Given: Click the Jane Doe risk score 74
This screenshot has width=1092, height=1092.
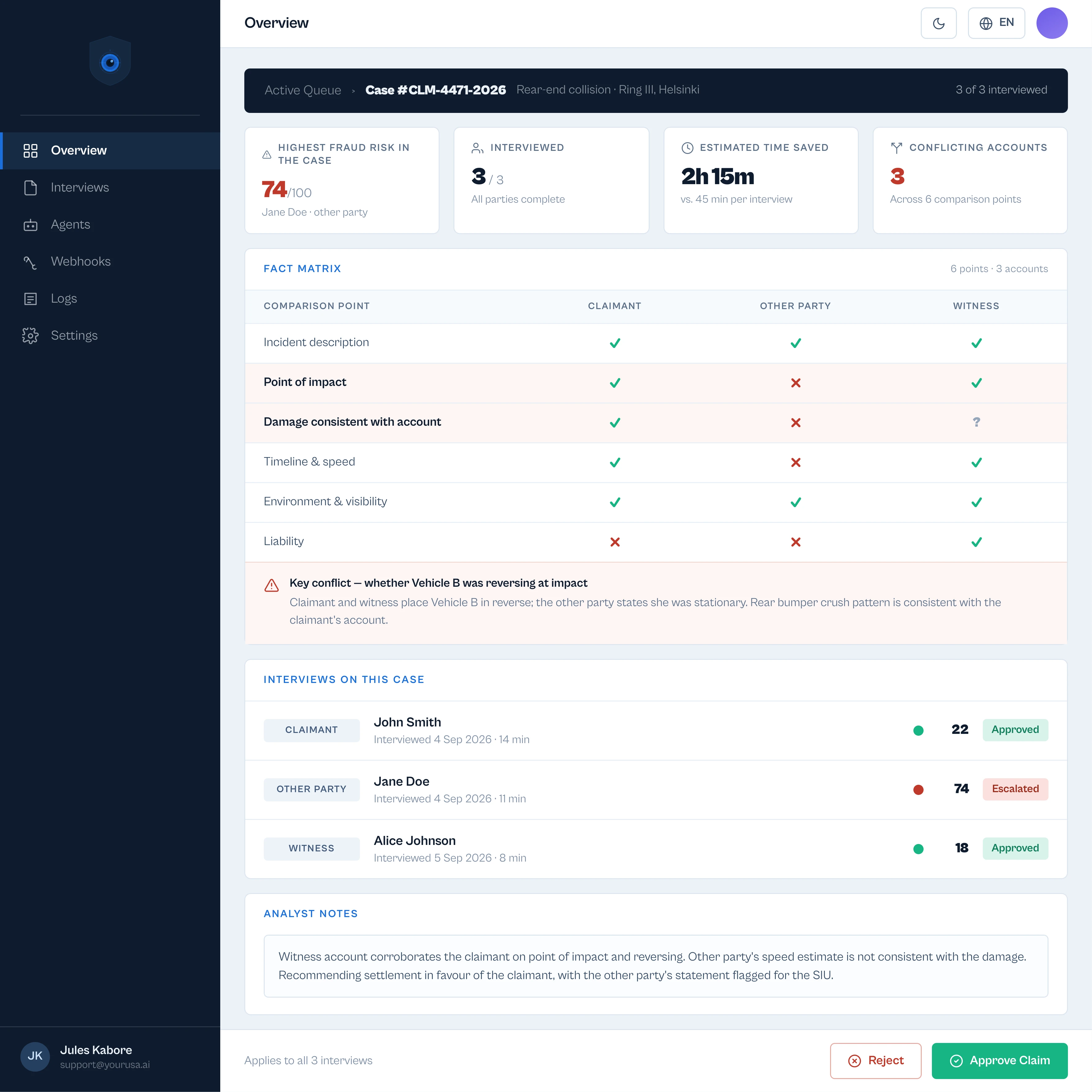Looking at the screenshot, I should point(961,789).
